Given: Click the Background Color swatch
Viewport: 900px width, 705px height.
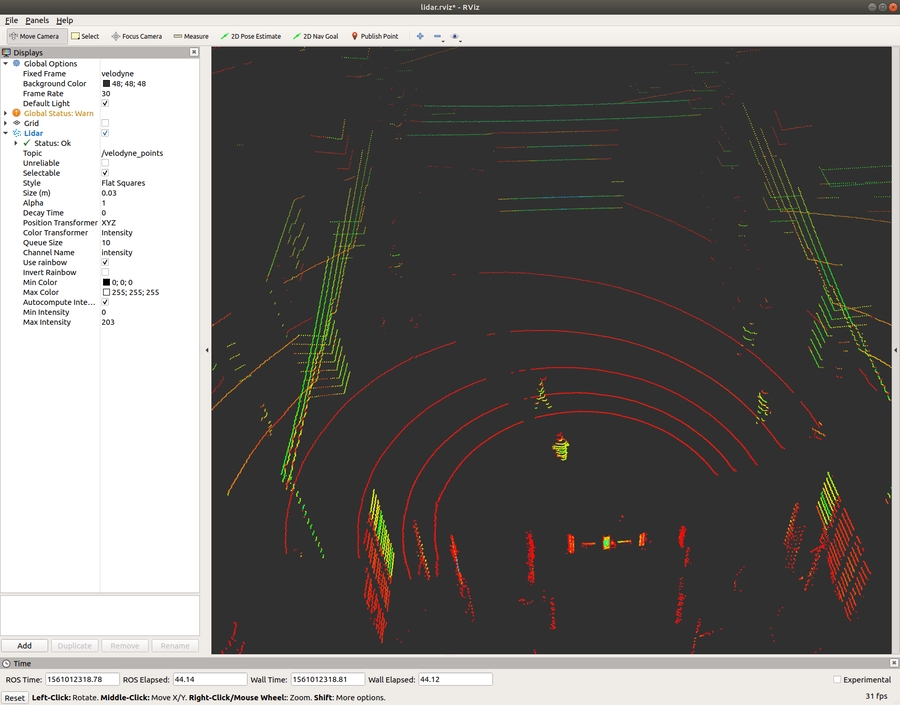Looking at the screenshot, I should point(105,84).
